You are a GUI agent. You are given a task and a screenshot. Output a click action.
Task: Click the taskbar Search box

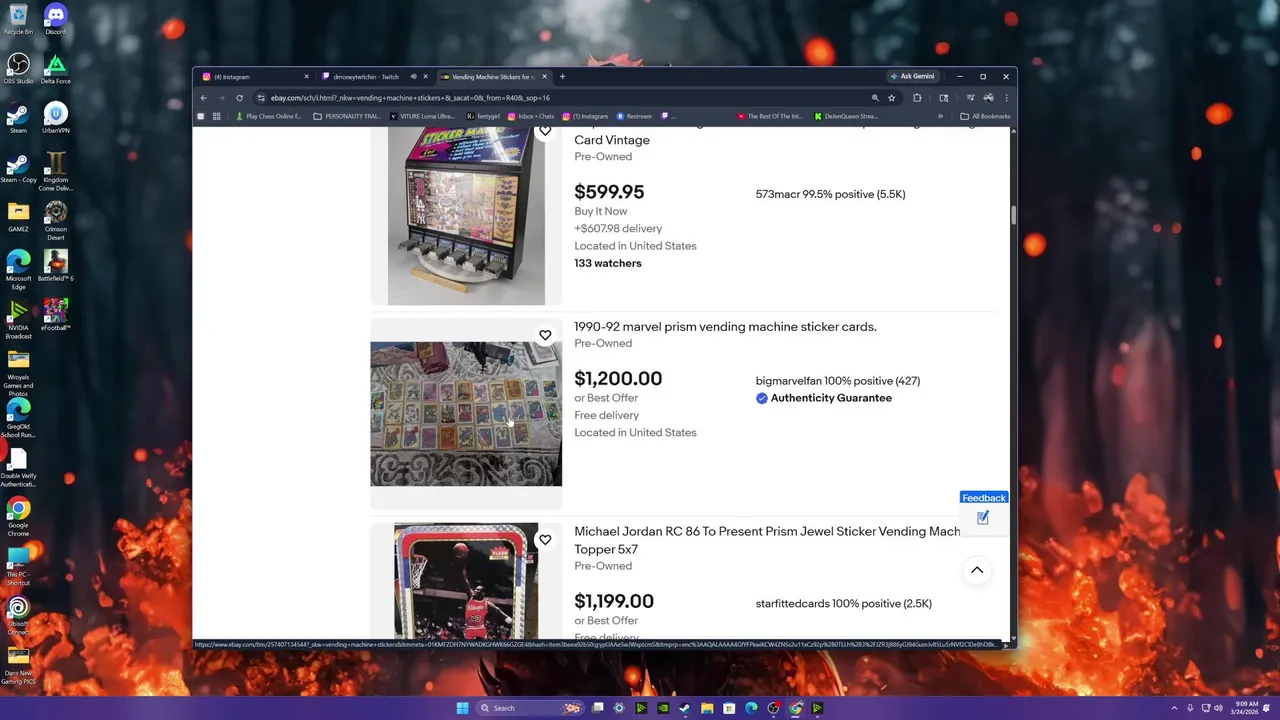[530, 708]
